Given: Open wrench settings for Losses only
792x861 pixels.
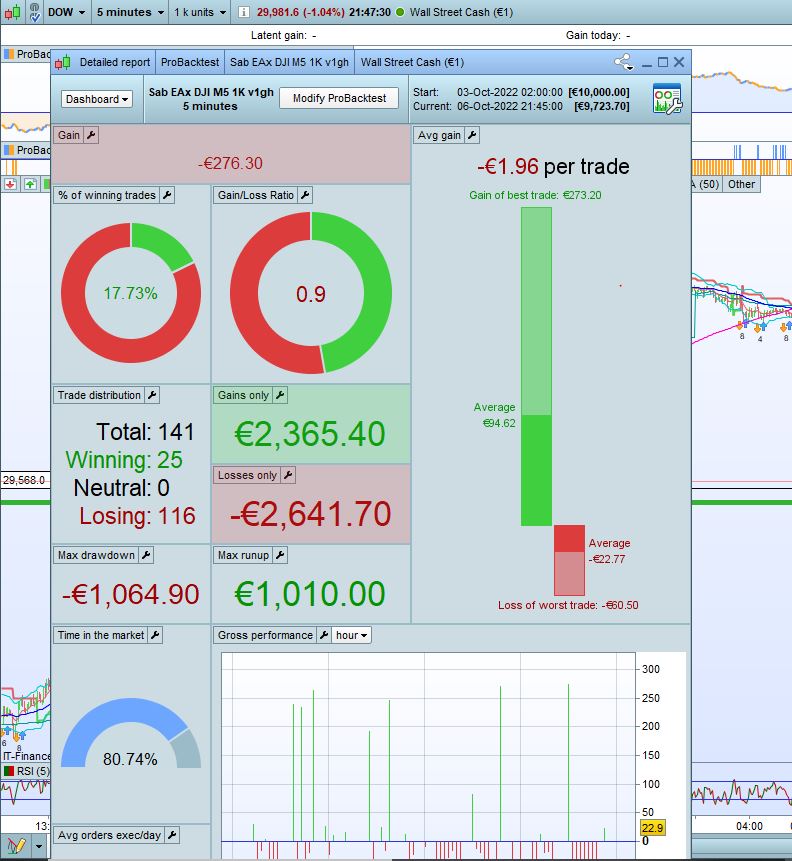Looking at the screenshot, I should 288,475.
